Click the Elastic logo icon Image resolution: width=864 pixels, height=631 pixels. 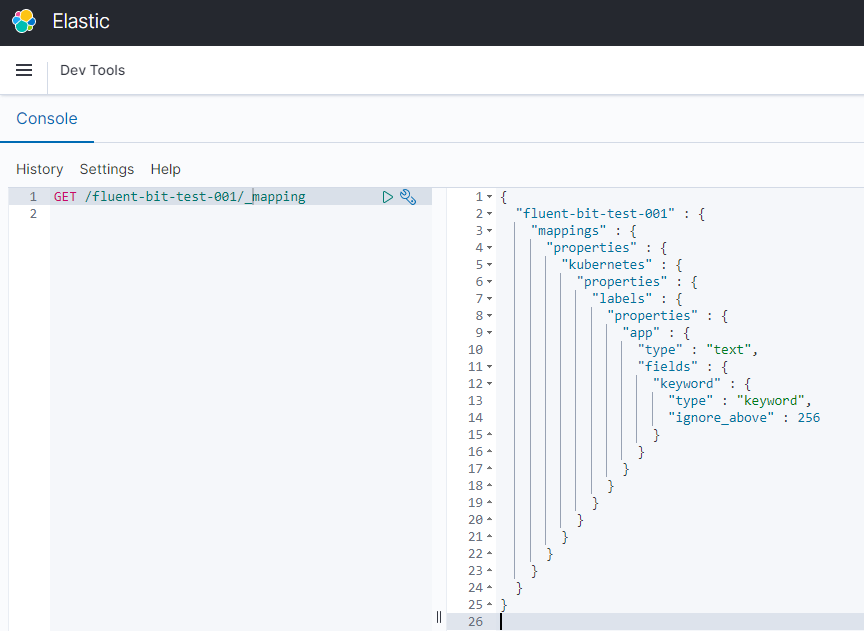24,21
